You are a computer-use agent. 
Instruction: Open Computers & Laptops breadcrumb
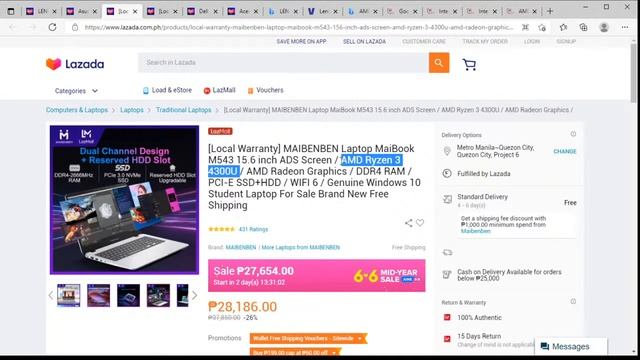pyautogui.click(x=77, y=110)
